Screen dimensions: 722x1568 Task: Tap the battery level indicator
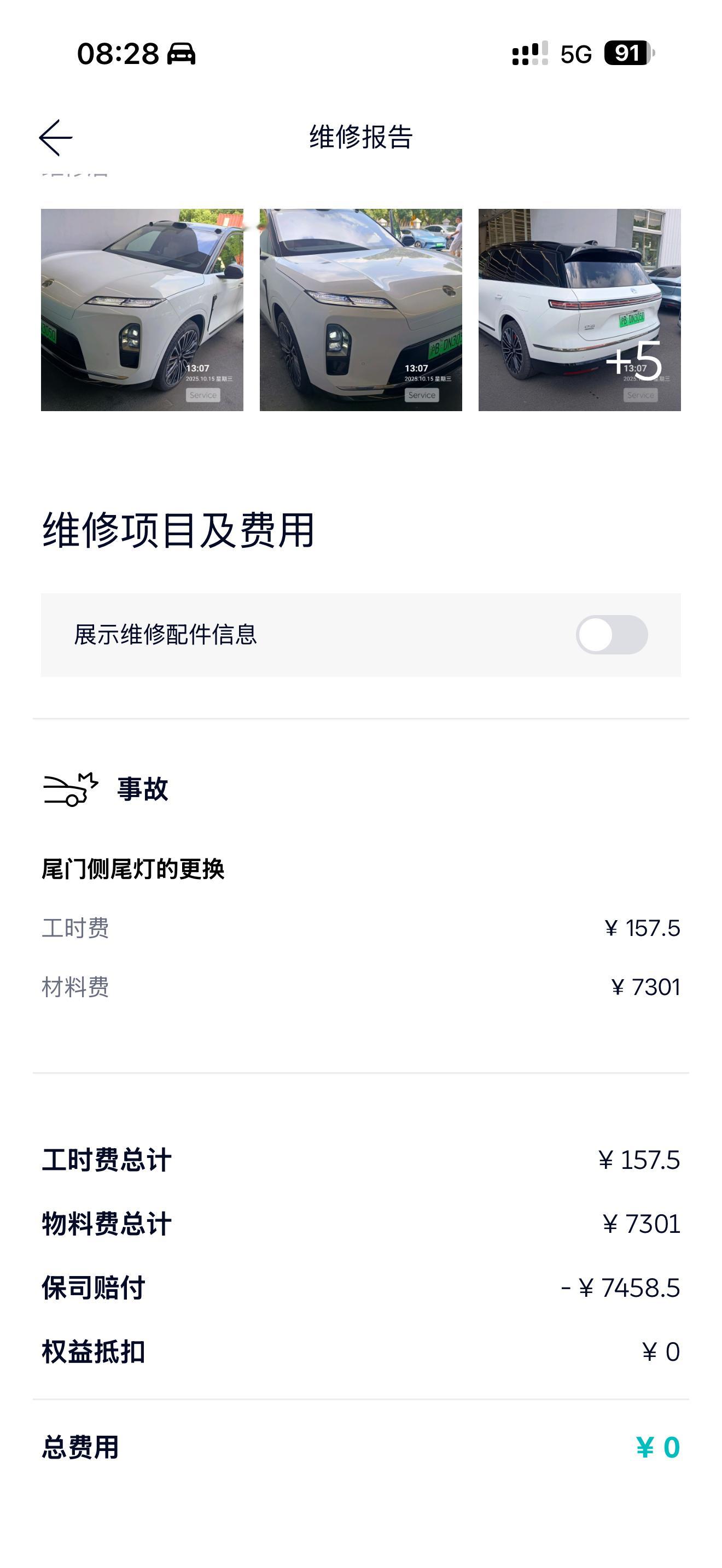click(628, 54)
